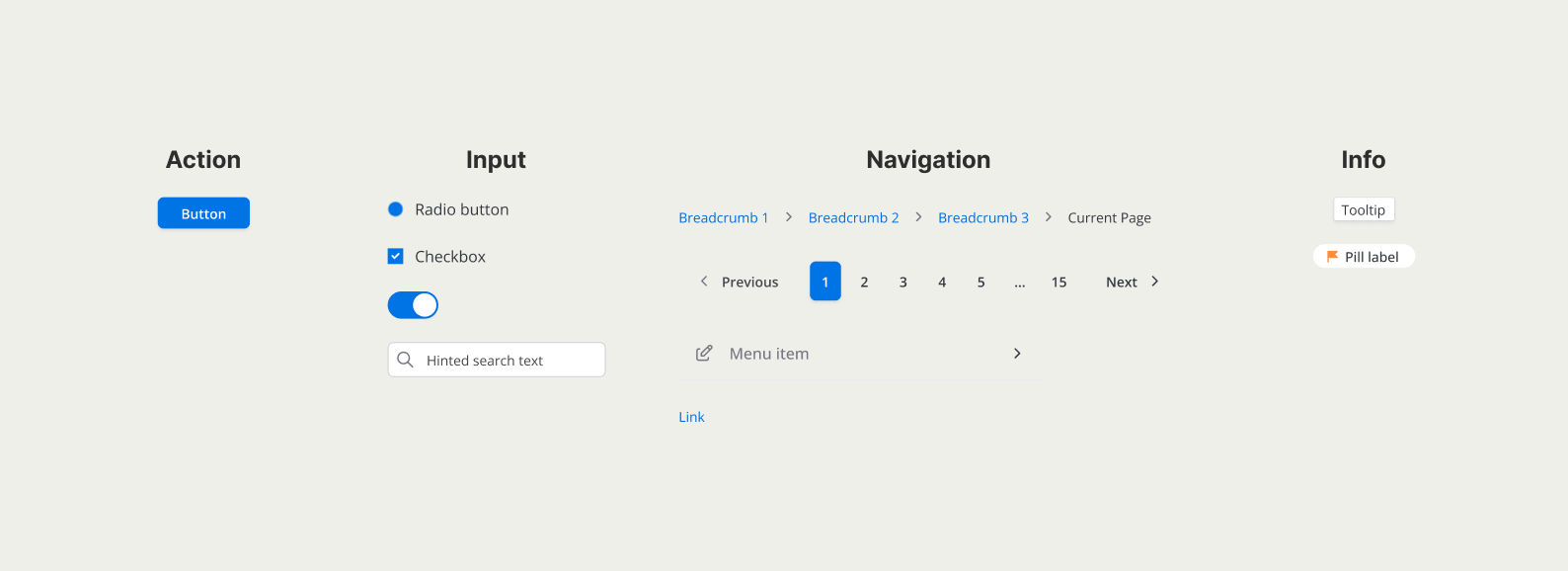The height and width of the screenshot is (571, 1568).
Task: Select the Radio button option
Action: coord(395,208)
